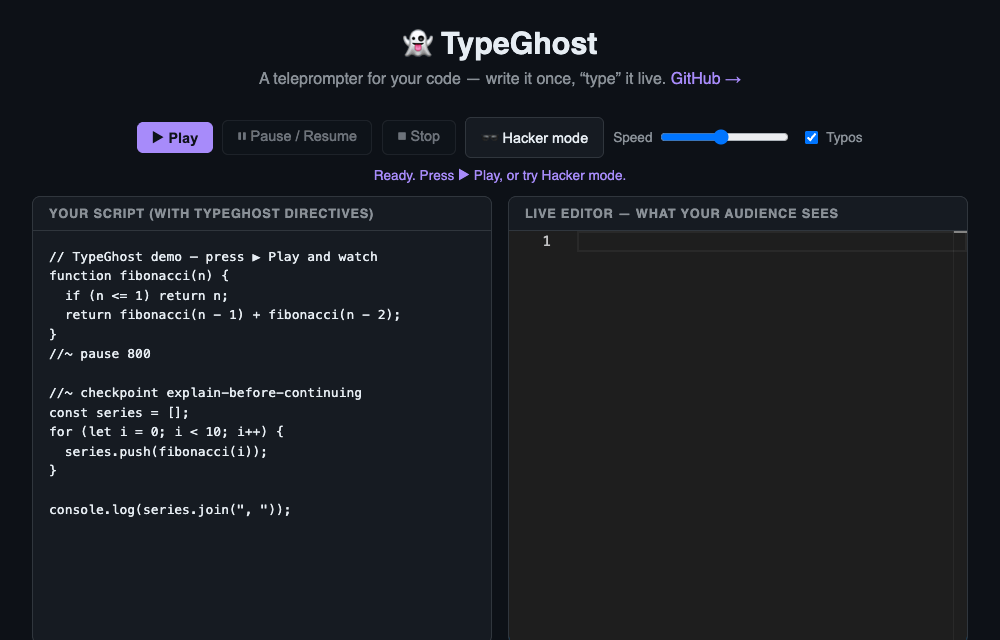Click the ghost emoji logo
Screen dimensions: 1000x640
(418, 44)
